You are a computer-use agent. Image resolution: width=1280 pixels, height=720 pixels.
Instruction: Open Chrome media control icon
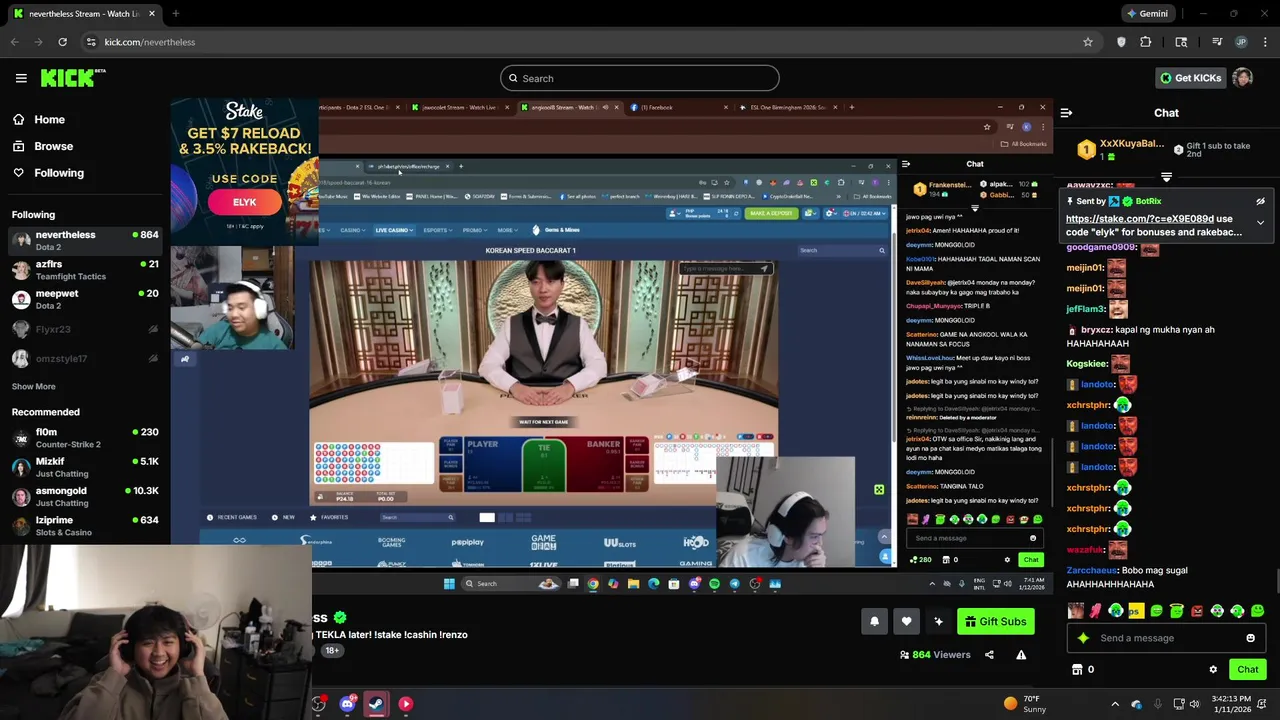[1217, 42]
